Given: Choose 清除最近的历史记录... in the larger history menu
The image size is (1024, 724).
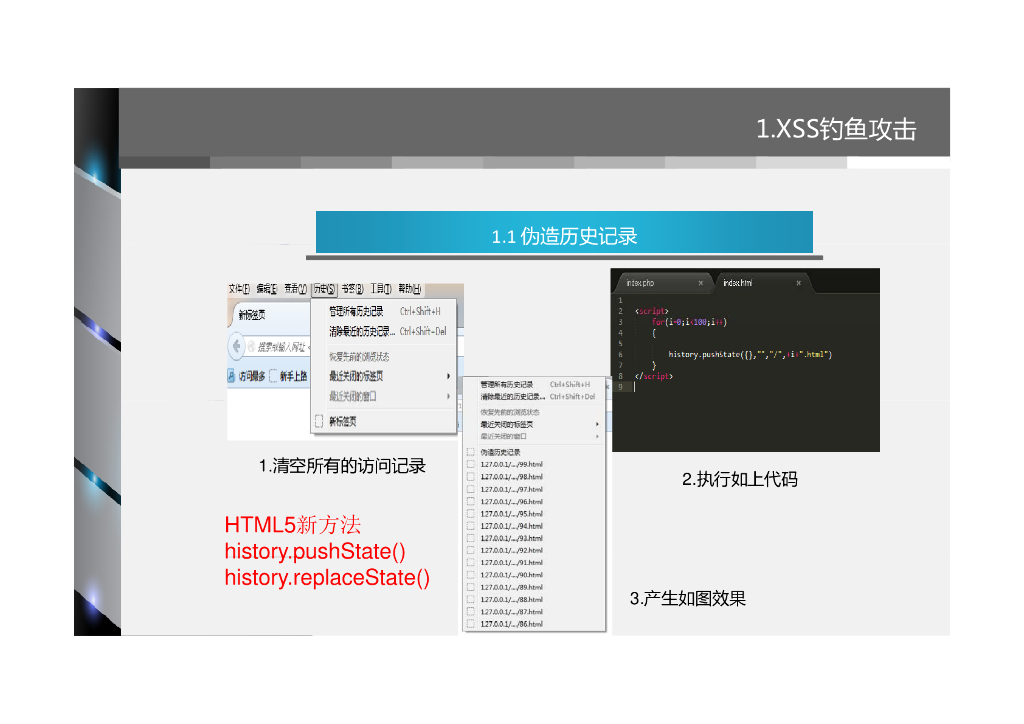Looking at the screenshot, I should tap(384, 332).
